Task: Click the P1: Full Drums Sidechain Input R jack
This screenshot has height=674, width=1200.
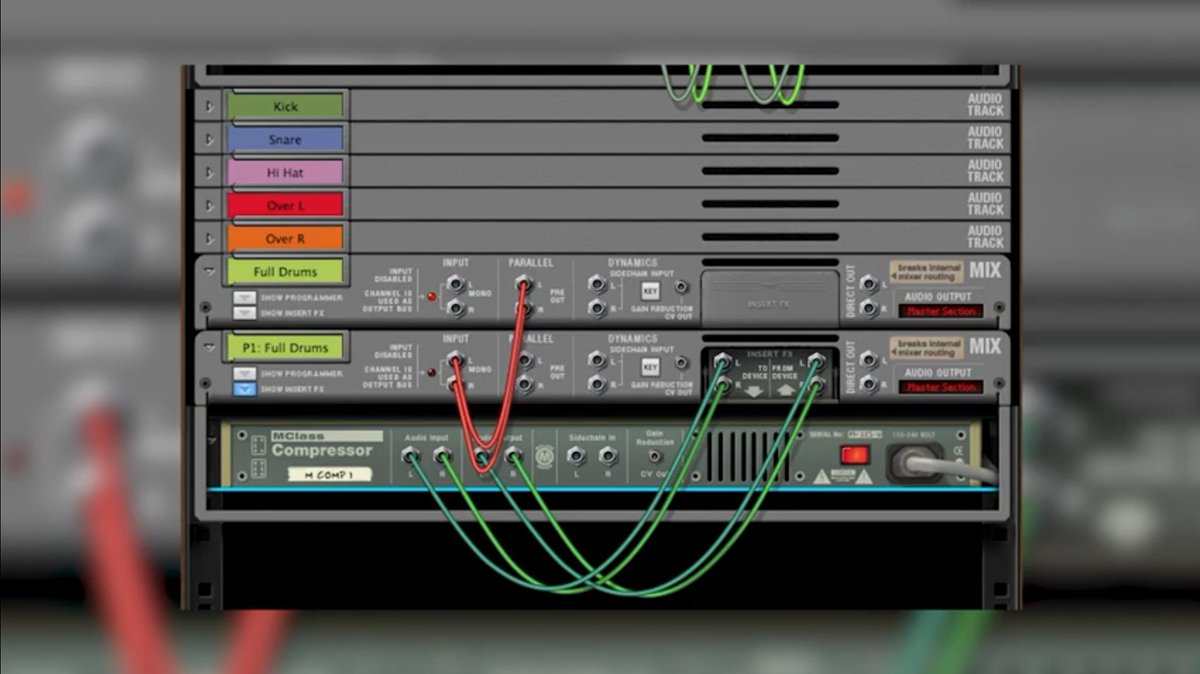Action: coord(598,383)
